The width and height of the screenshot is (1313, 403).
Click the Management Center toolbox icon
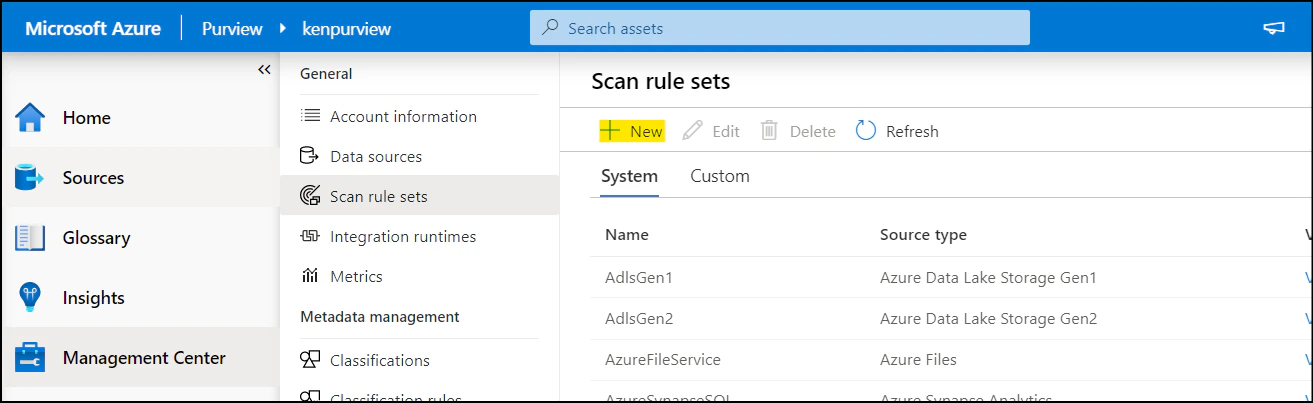(30, 358)
